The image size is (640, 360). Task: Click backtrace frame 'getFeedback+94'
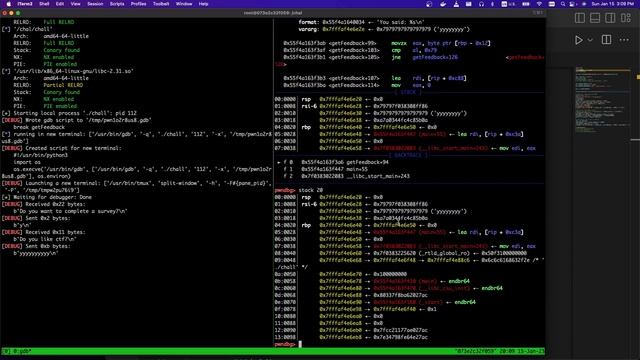pyautogui.click(x=333, y=162)
